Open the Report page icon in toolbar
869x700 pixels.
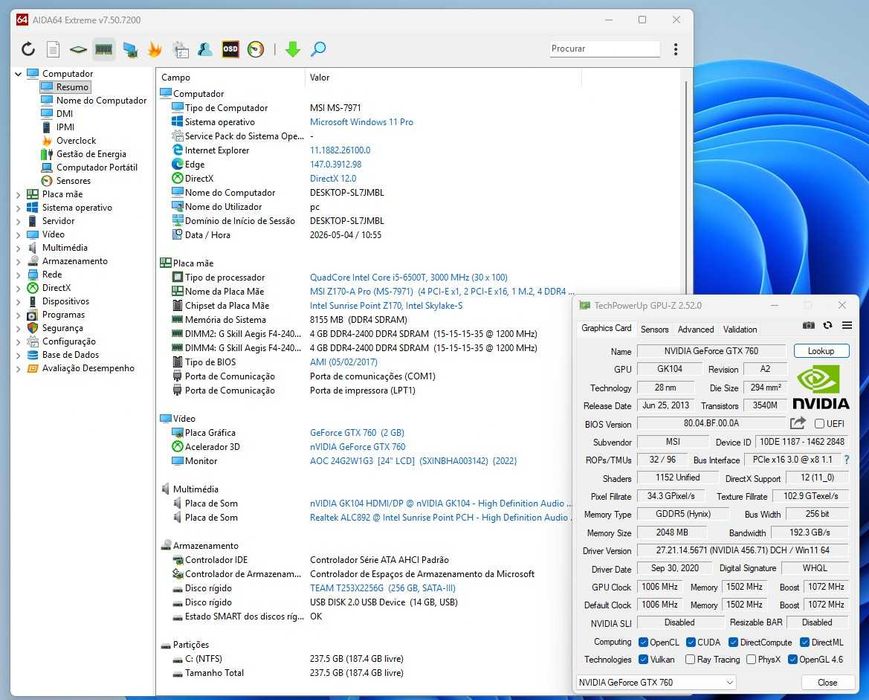[53, 49]
